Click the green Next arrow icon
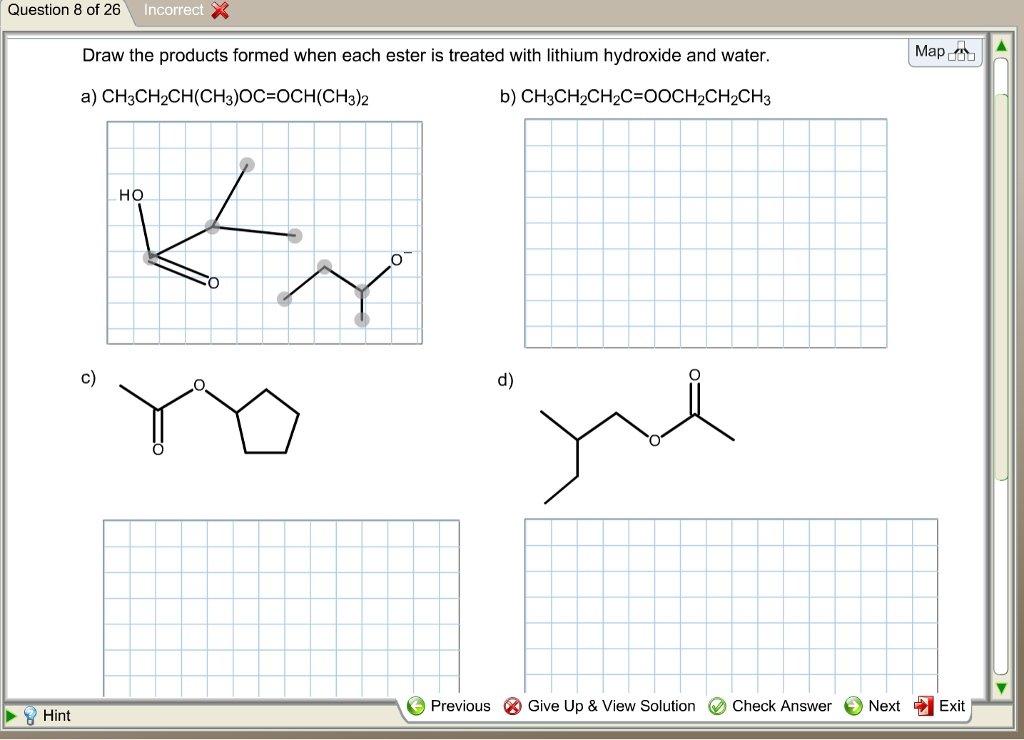 [x=852, y=706]
